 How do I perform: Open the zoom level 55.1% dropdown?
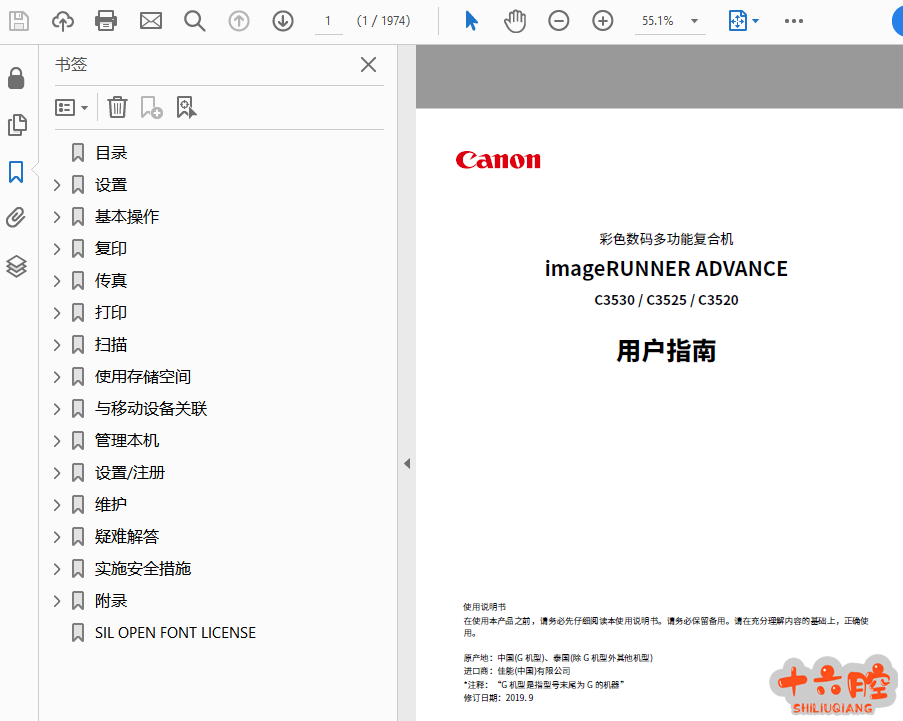tap(694, 21)
